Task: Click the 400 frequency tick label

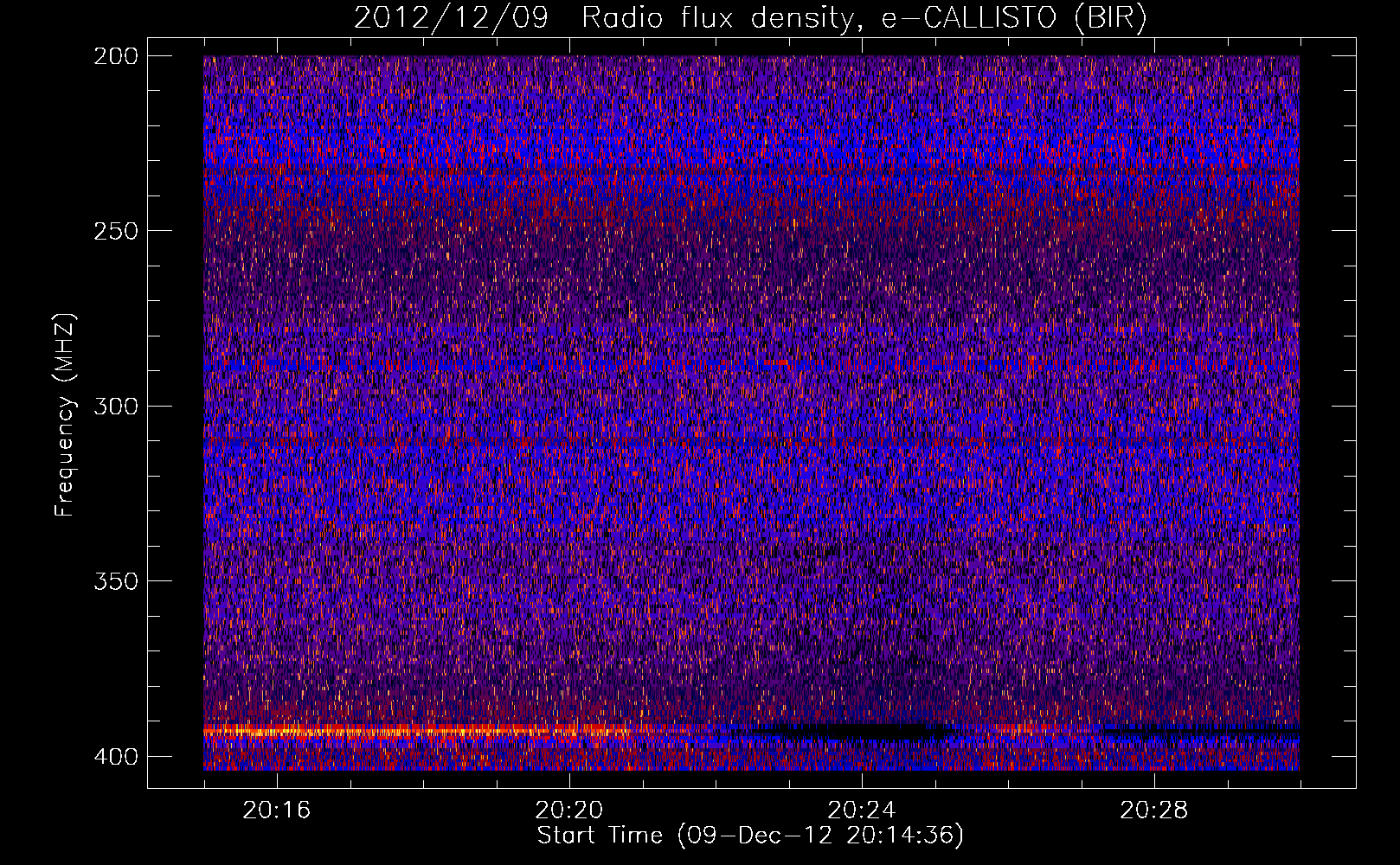Action: (115, 756)
